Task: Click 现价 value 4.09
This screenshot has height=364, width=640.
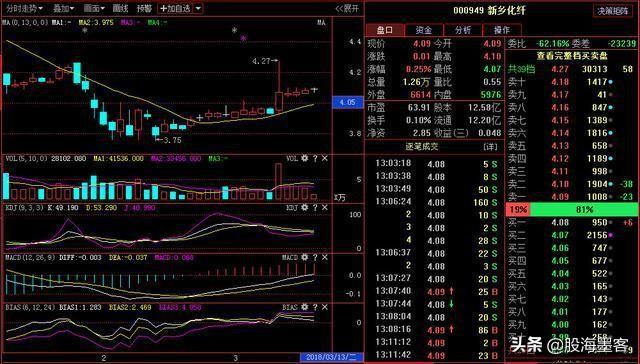Action: [x=422, y=43]
